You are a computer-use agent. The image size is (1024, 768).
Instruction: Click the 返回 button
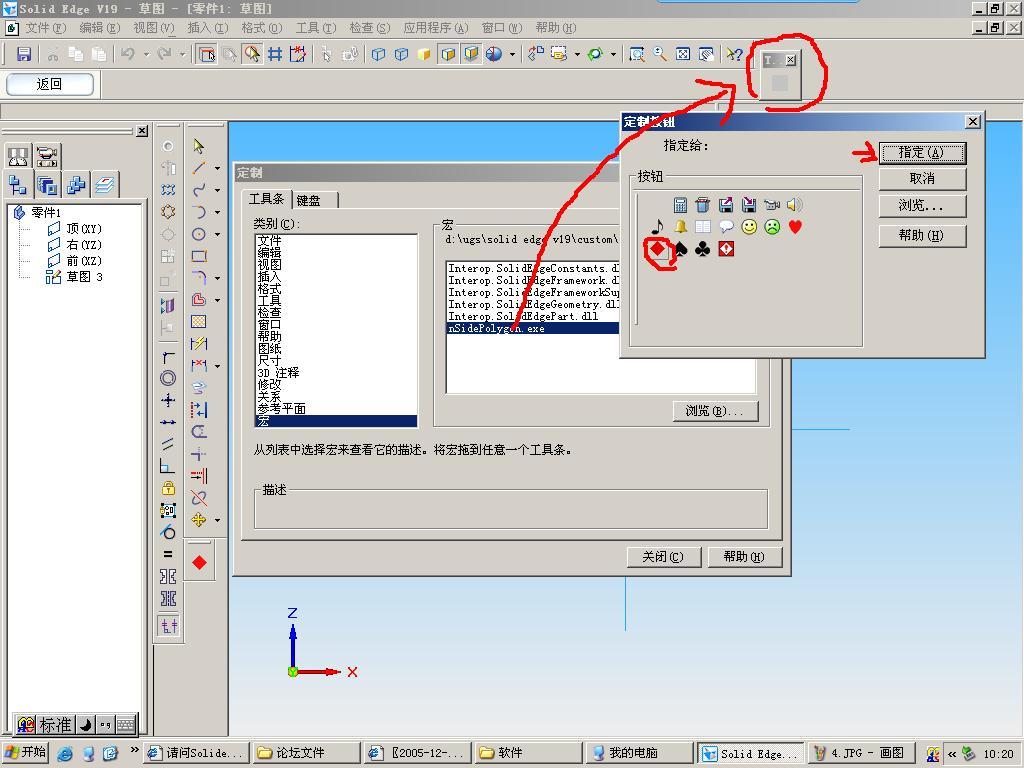pos(50,84)
